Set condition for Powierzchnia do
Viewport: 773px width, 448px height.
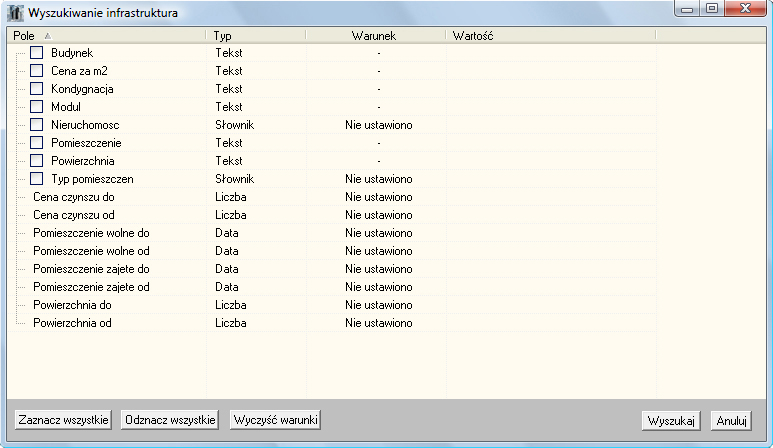[379, 305]
